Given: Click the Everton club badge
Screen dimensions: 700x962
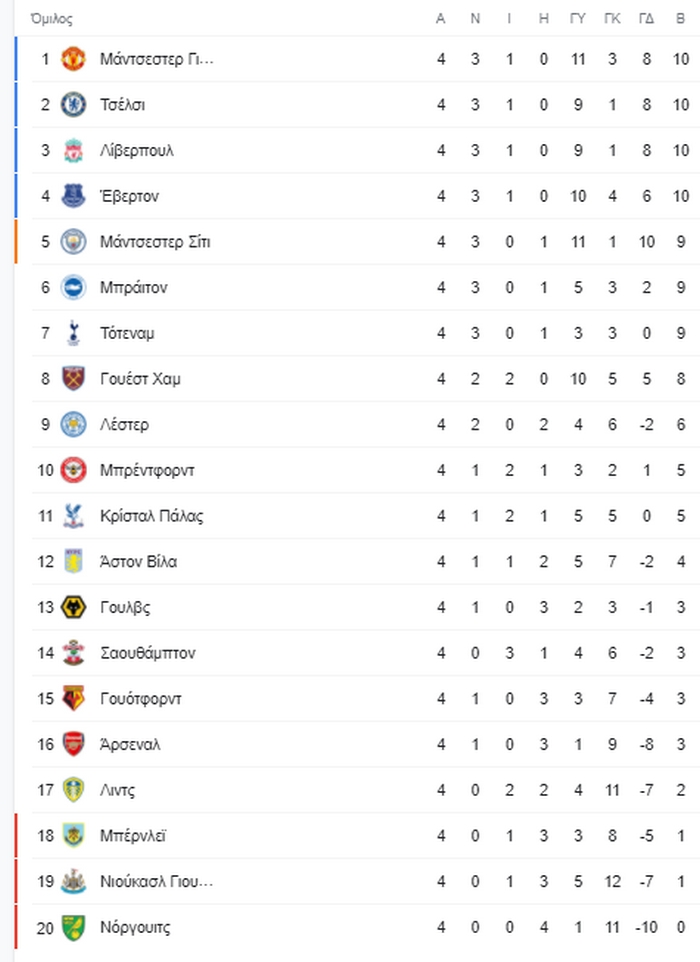Looking at the screenshot, I should [x=73, y=196].
